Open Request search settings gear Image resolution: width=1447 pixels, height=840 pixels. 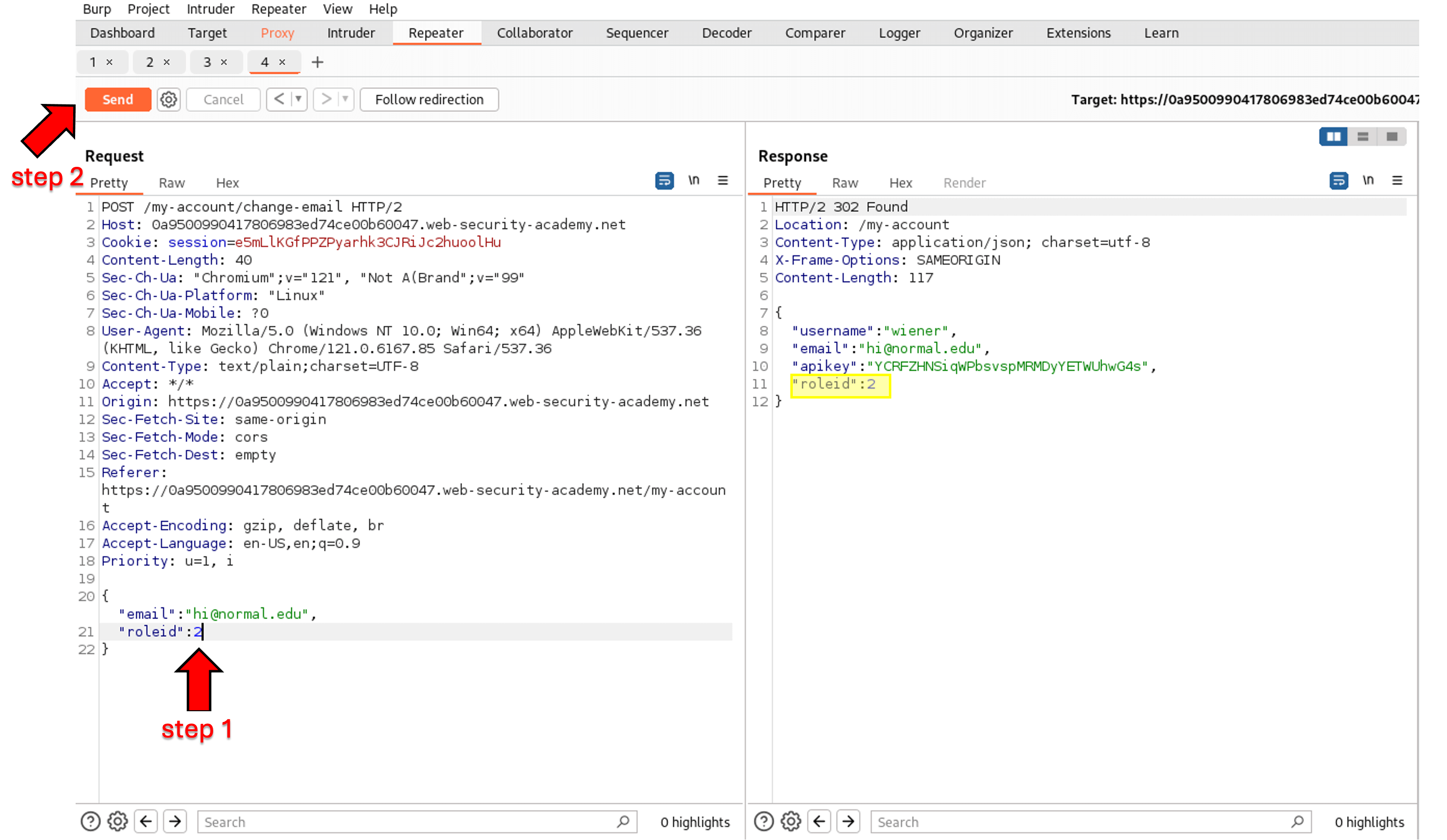click(x=118, y=821)
